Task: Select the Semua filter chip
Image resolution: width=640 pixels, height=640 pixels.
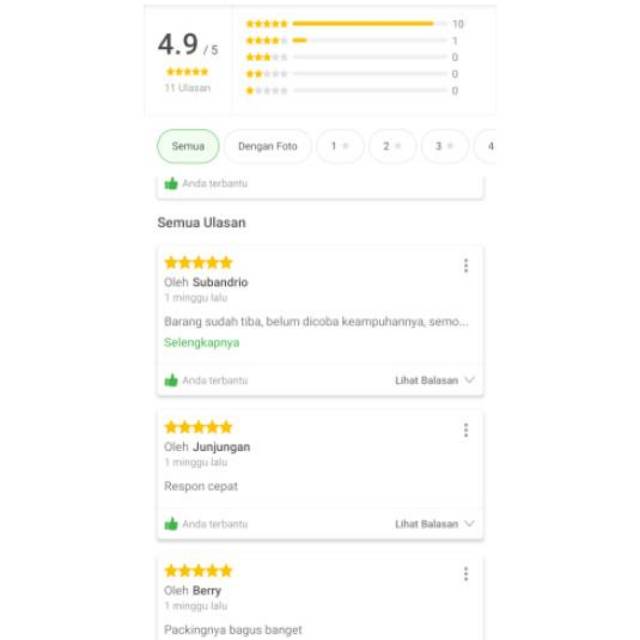Action: pos(188,146)
